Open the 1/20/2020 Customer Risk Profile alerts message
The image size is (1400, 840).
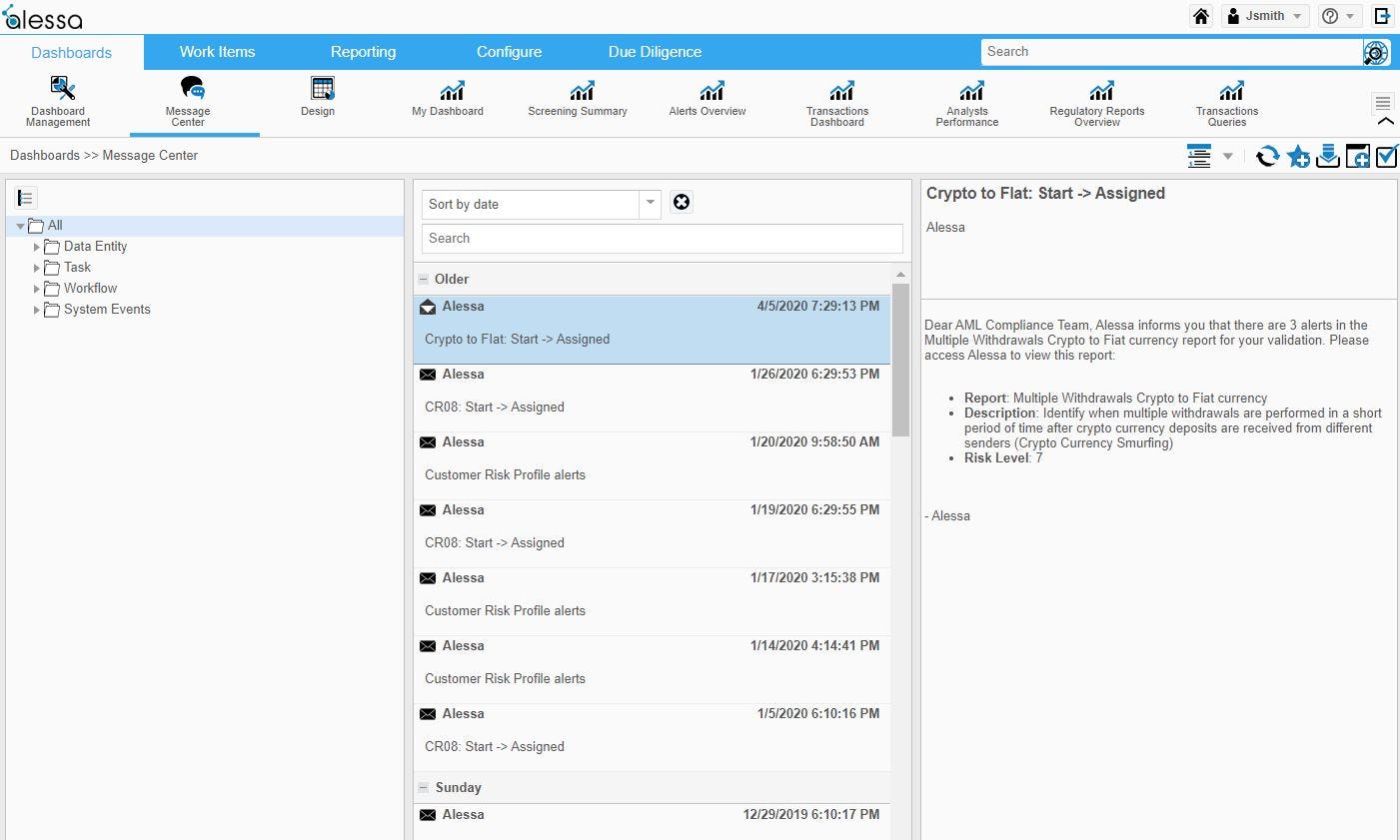(x=652, y=465)
